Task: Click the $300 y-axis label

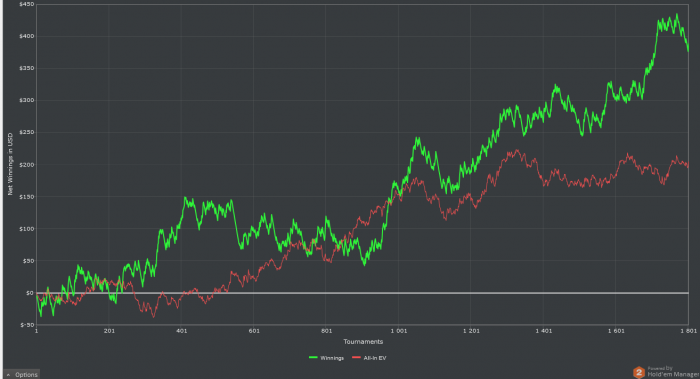Action: (x=26, y=100)
